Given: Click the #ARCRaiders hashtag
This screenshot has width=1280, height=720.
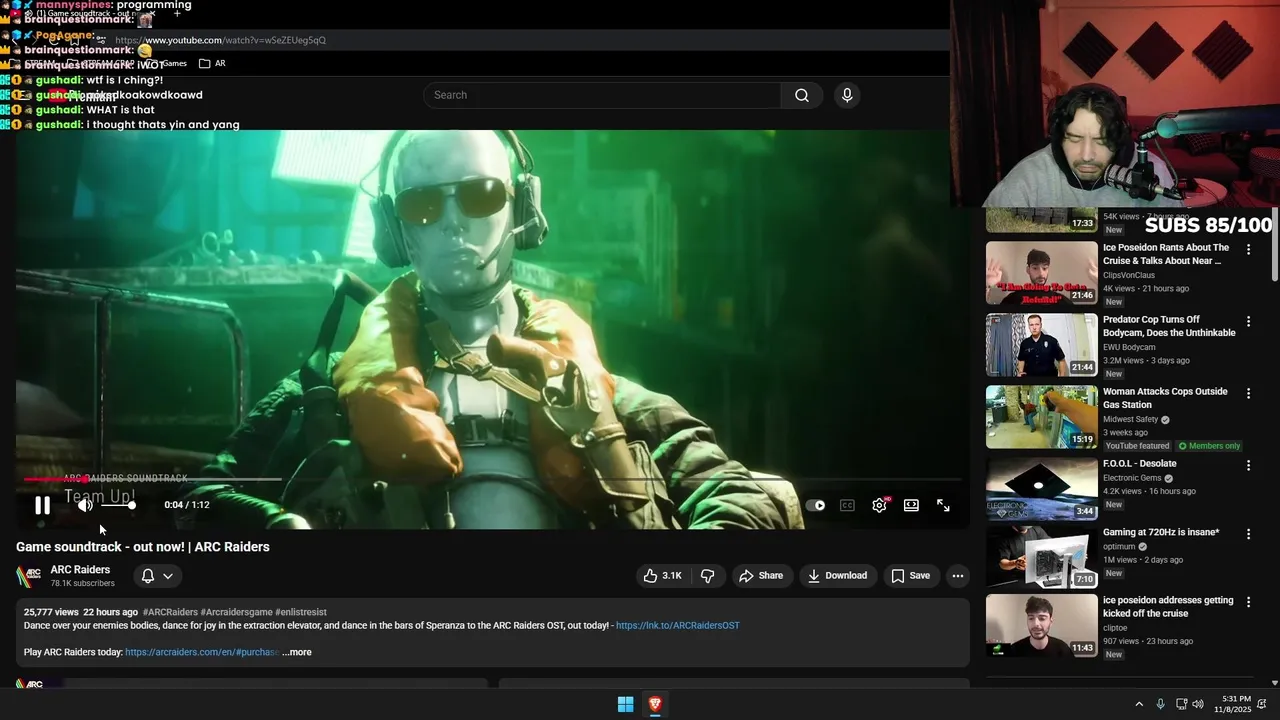Looking at the screenshot, I should [x=170, y=612].
